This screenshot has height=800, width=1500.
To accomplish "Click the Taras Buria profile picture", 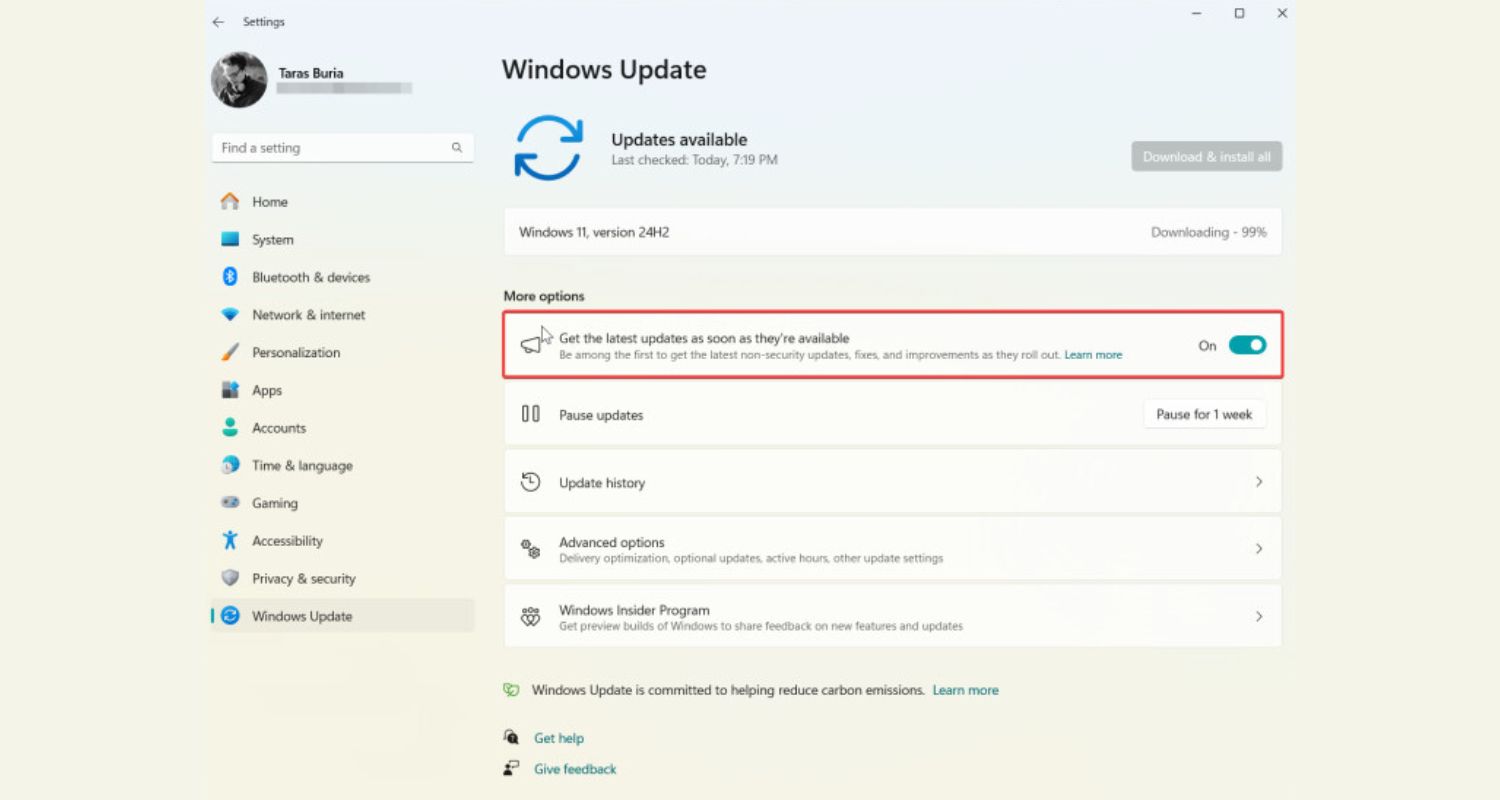I will point(239,80).
